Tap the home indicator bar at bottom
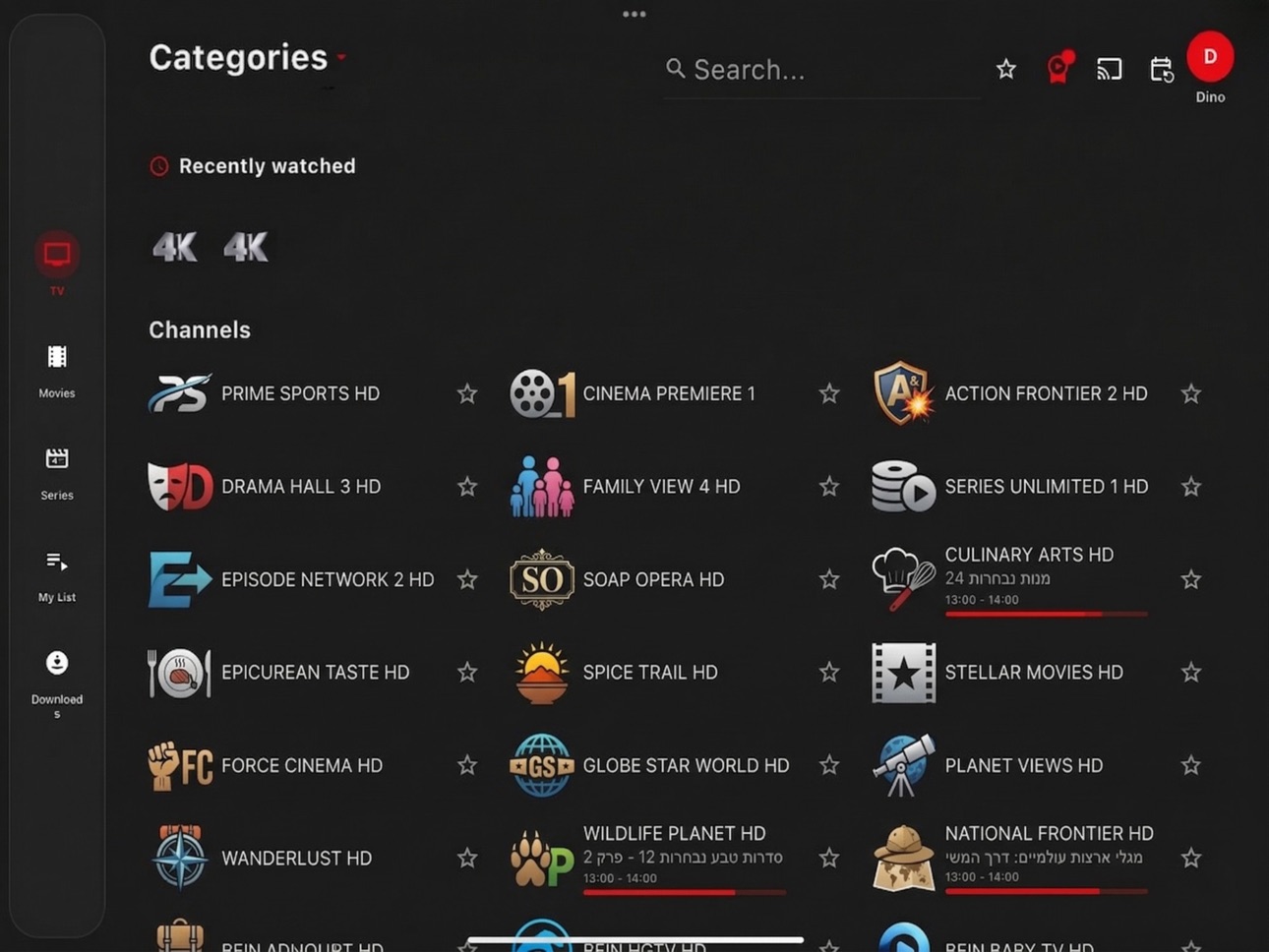The width and height of the screenshot is (1269, 952). [635, 940]
